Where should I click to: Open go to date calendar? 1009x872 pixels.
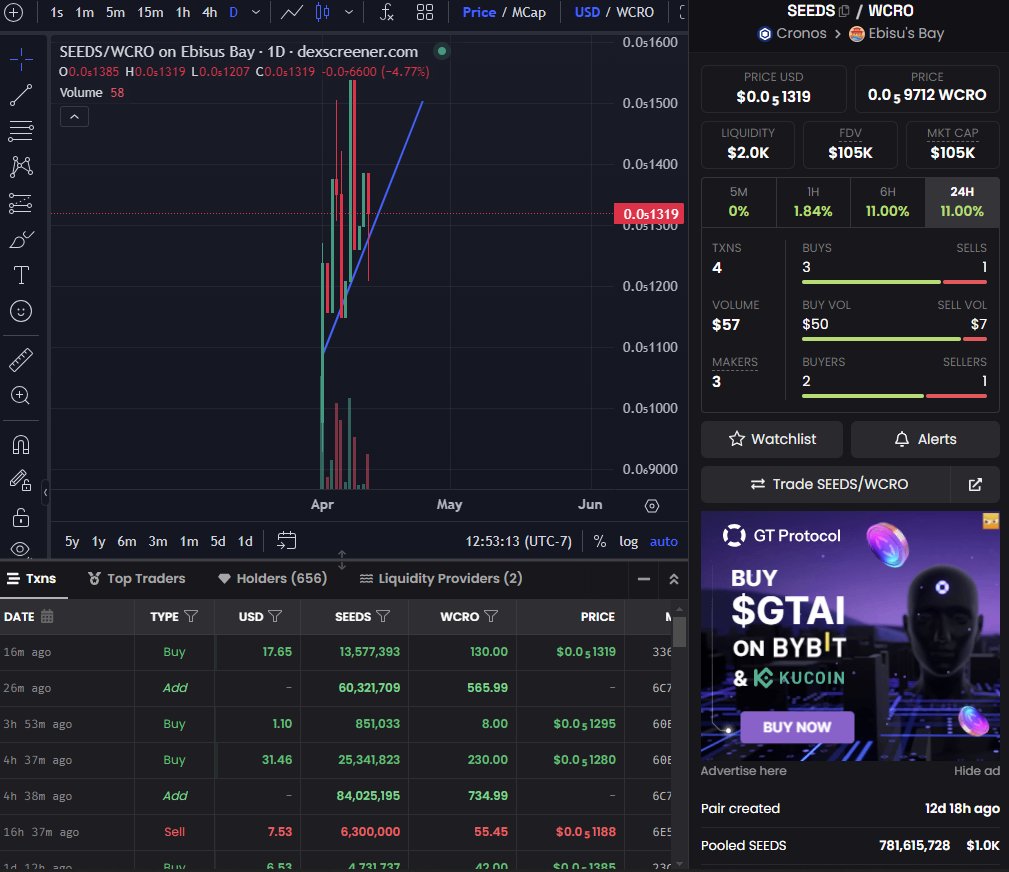pyautogui.click(x=286, y=541)
